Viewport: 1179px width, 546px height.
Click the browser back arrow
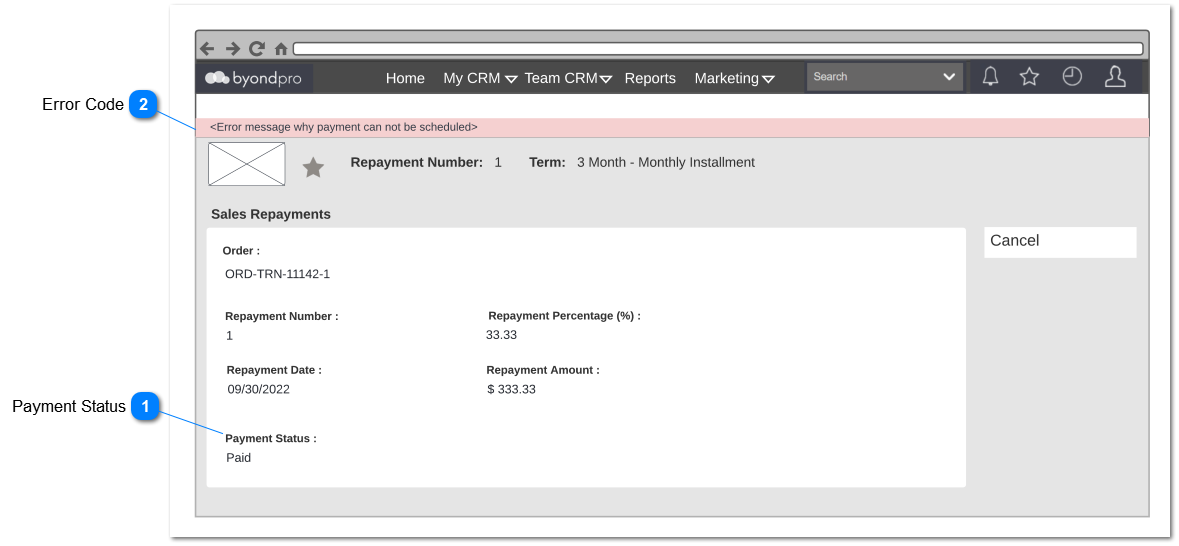point(207,49)
